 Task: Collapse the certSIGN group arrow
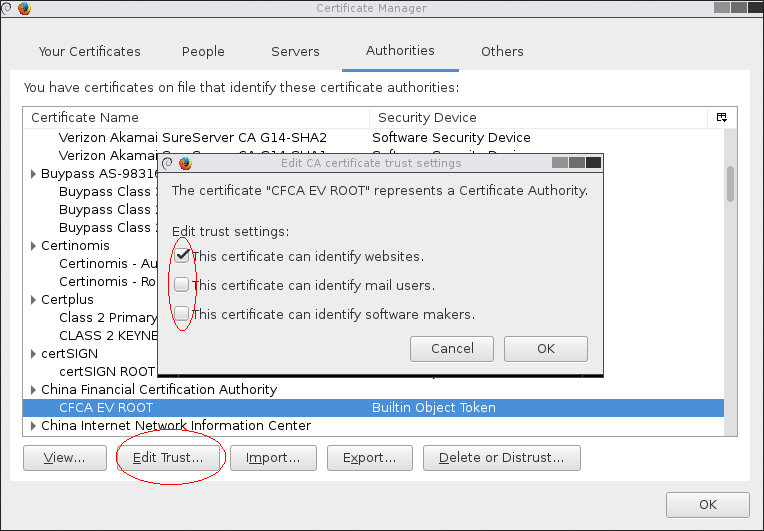click(33, 354)
